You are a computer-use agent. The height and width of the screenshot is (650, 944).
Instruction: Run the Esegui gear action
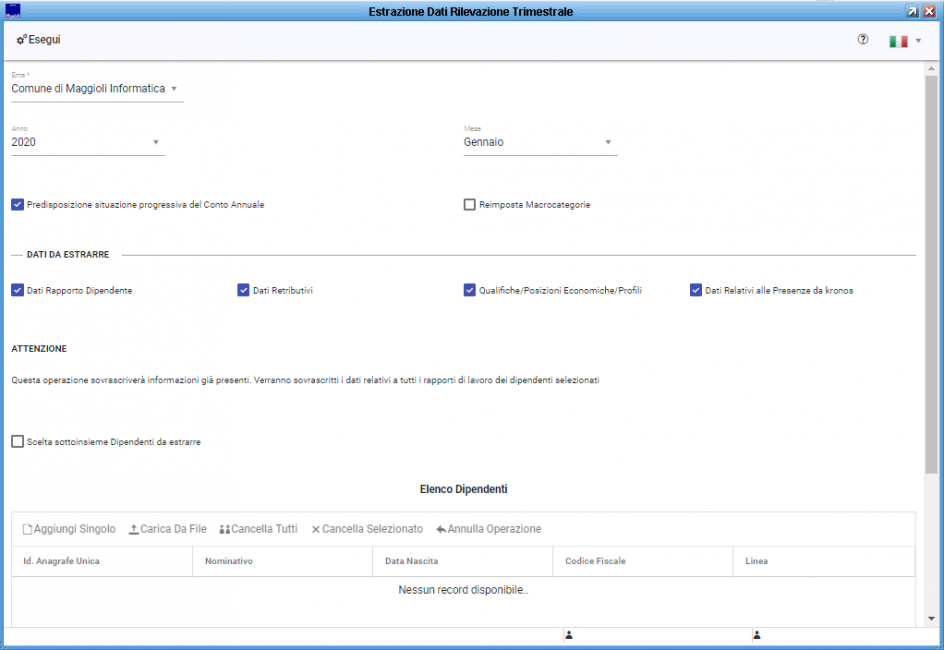tap(39, 40)
